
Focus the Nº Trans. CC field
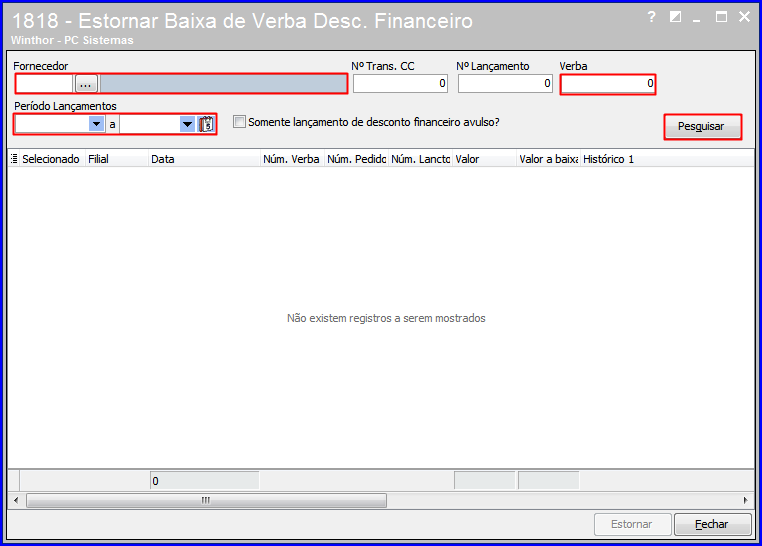tap(400, 84)
